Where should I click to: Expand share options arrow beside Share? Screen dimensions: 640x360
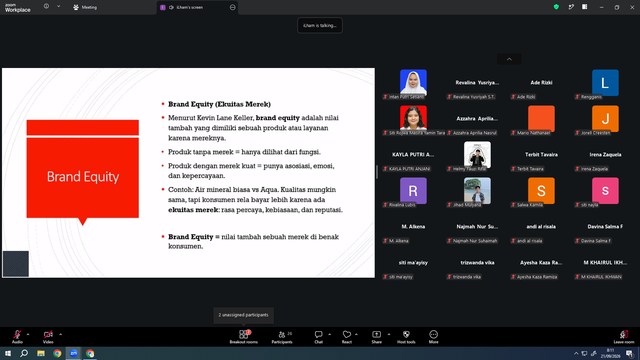coord(389,334)
